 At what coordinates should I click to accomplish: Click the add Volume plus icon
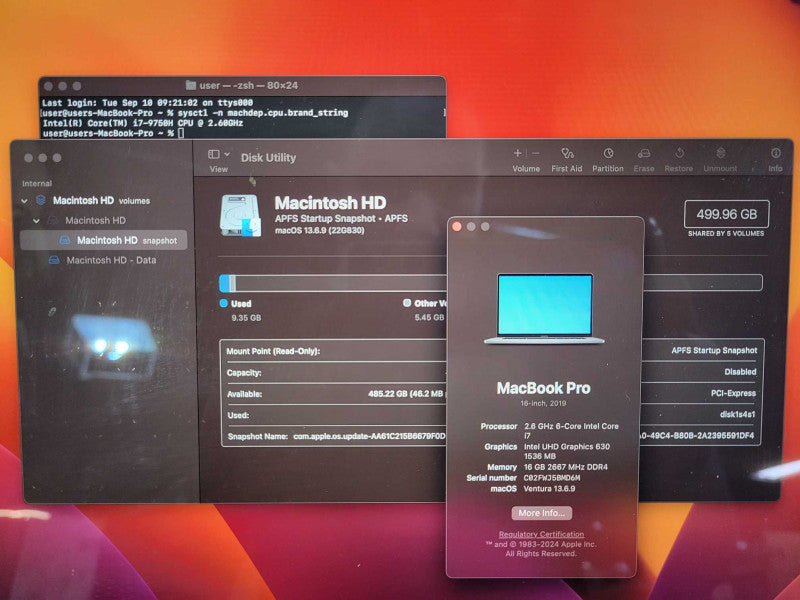pos(517,153)
